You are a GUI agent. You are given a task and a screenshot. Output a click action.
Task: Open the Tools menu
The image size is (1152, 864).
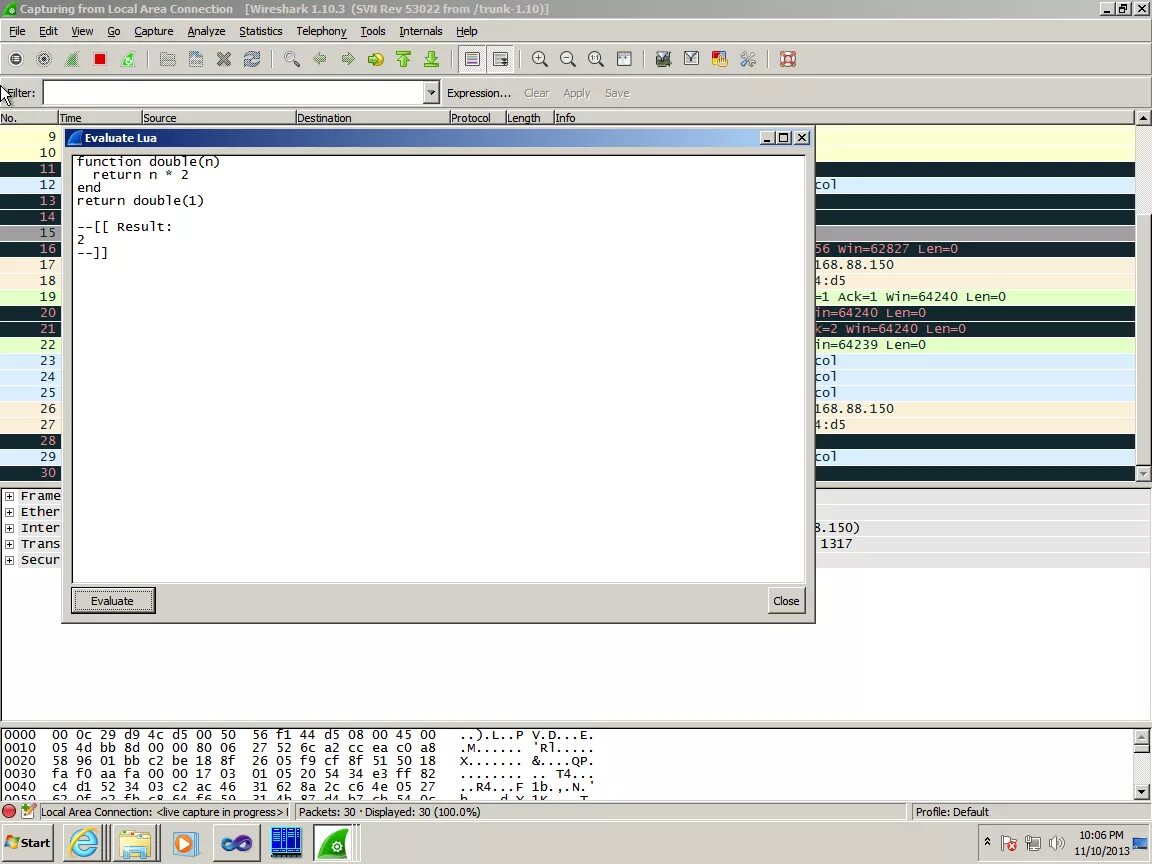point(372,31)
